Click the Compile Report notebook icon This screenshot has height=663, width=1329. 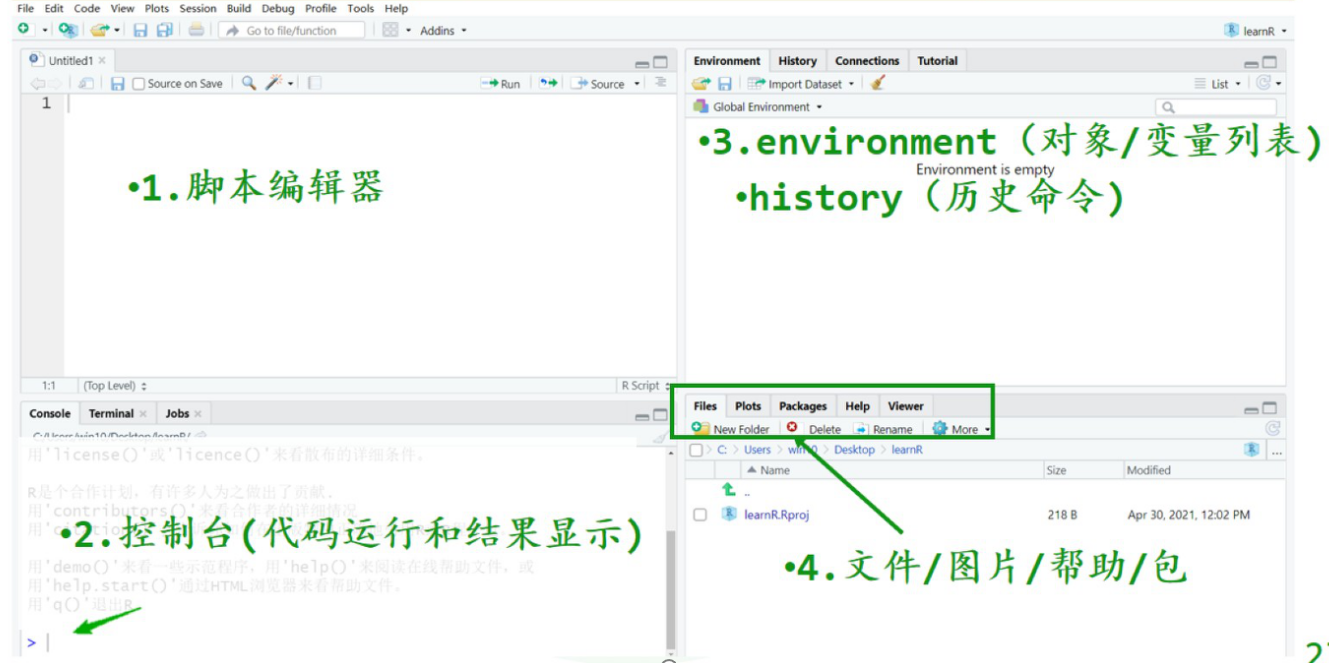314,84
